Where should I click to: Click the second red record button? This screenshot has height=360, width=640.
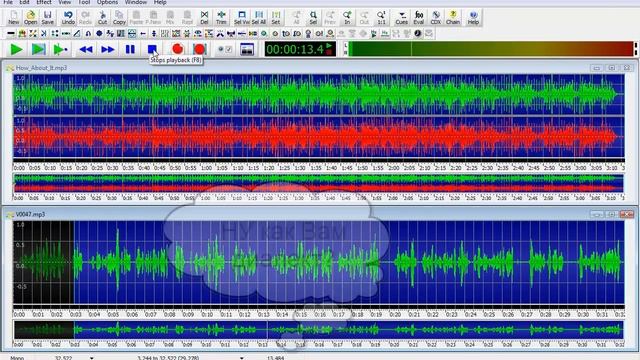(200, 49)
